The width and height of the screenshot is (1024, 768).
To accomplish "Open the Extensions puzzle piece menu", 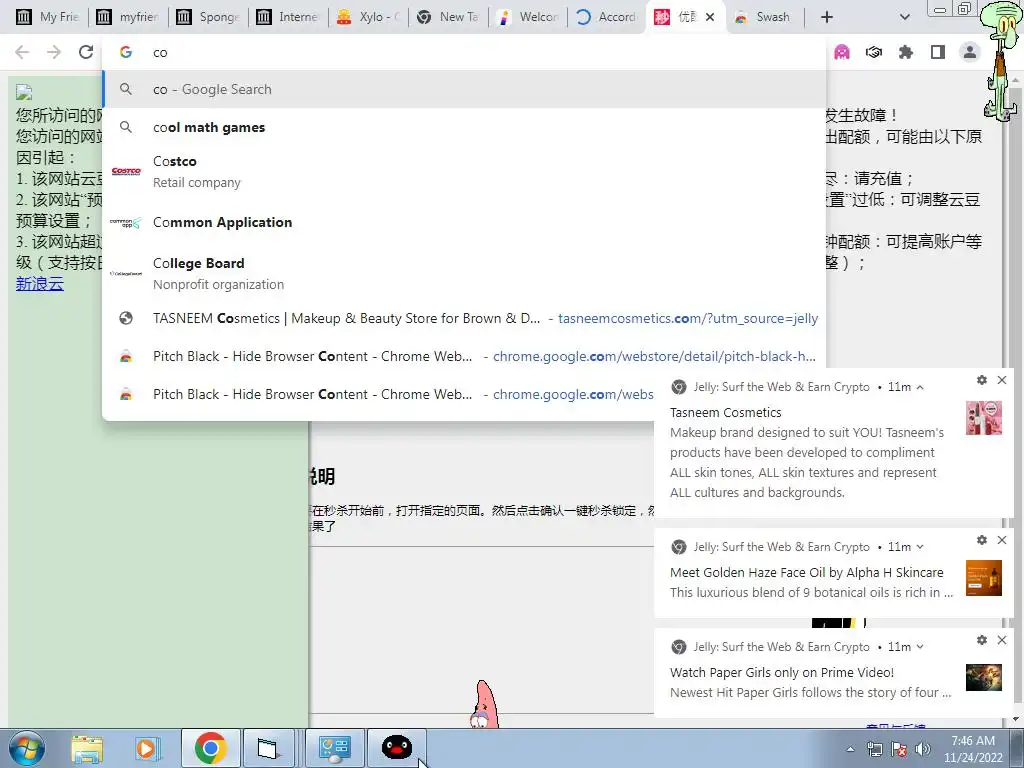I will coord(906,52).
